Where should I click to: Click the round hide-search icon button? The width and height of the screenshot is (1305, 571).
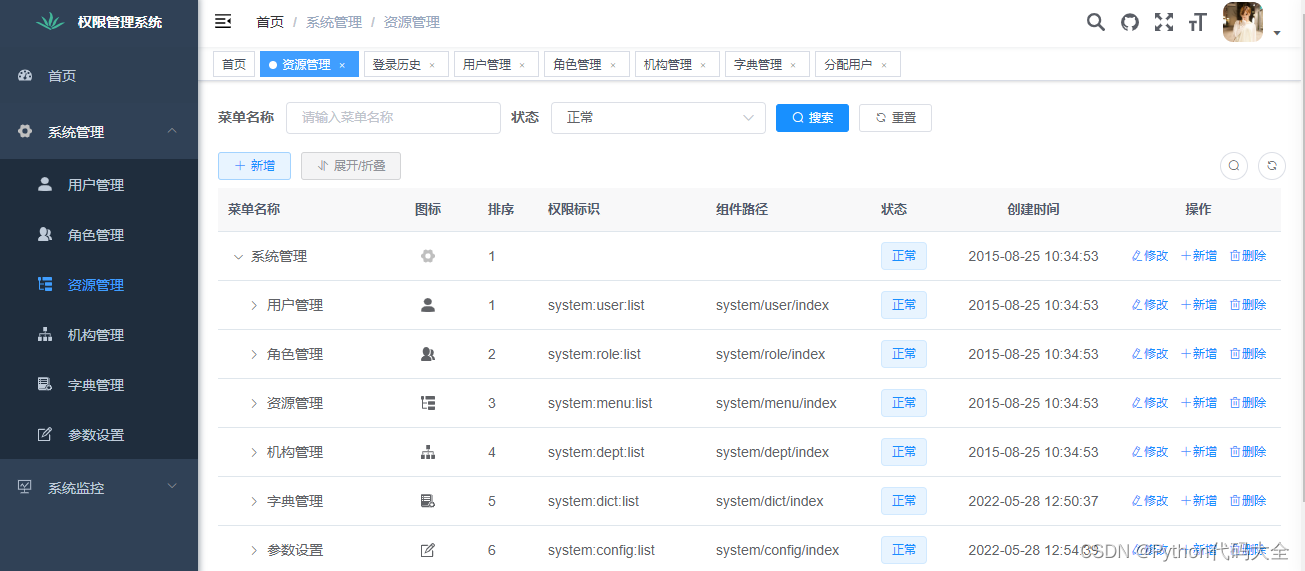[1234, 166]
